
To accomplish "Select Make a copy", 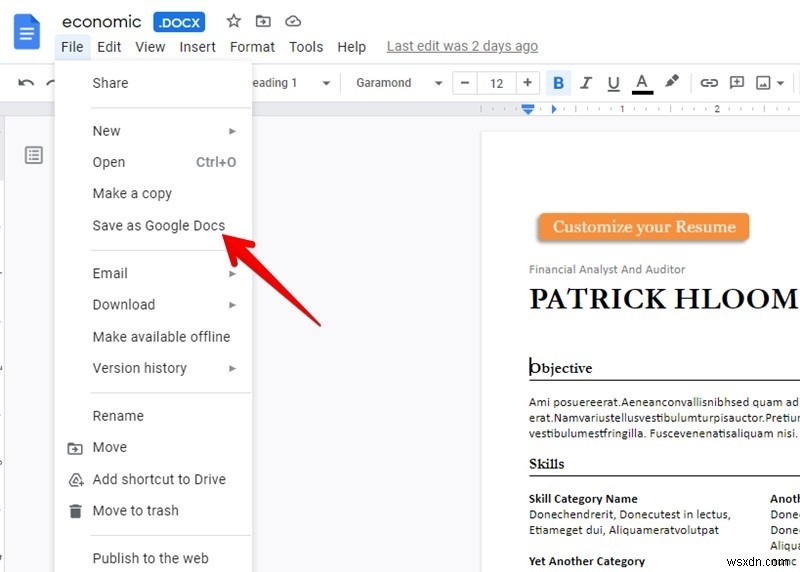I will [153, 194].
